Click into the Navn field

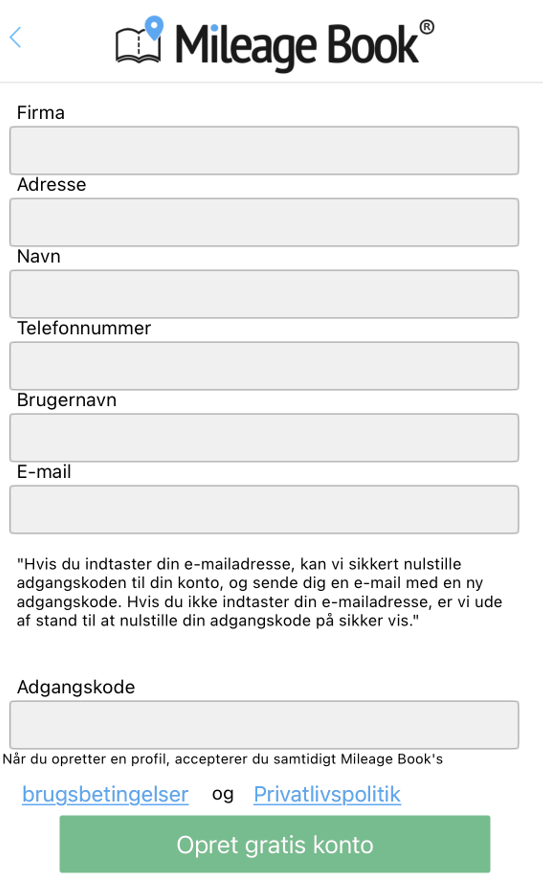click(264, 294)
